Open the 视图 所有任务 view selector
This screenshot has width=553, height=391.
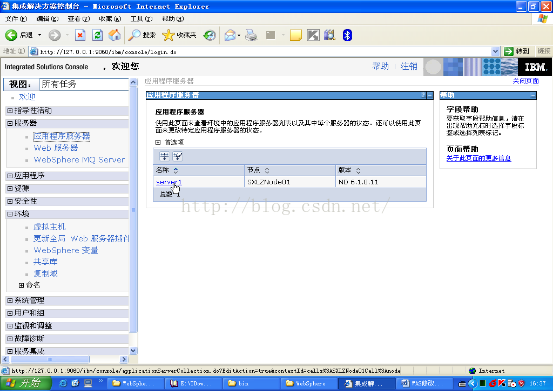[84, 84]
